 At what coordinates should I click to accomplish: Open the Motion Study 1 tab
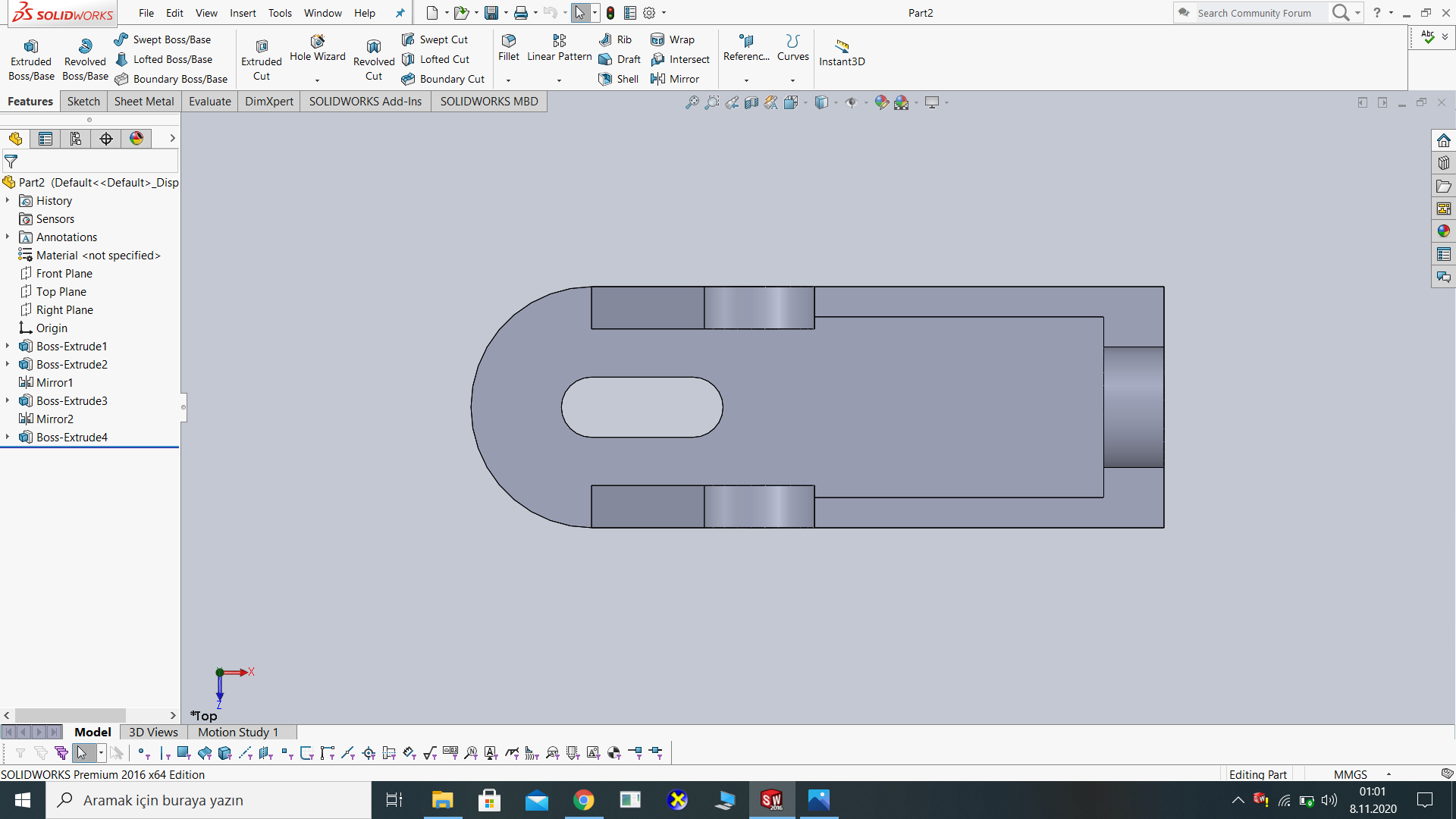[x=238, y=732]
